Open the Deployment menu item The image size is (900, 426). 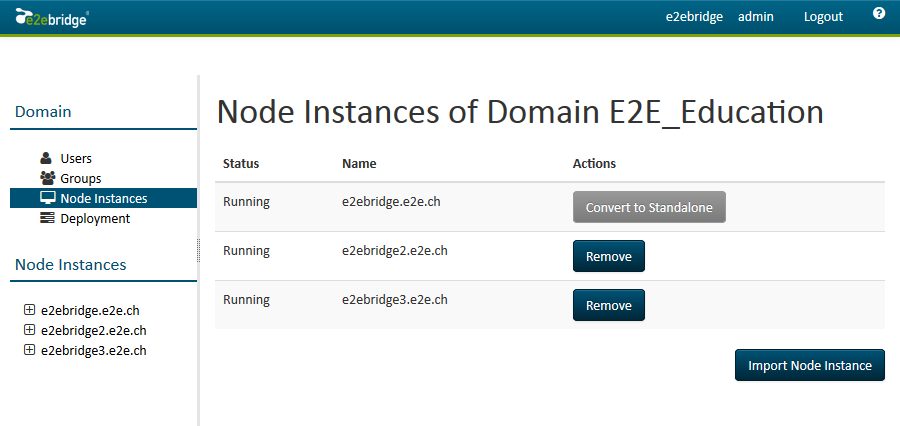[x=95, y=218]
